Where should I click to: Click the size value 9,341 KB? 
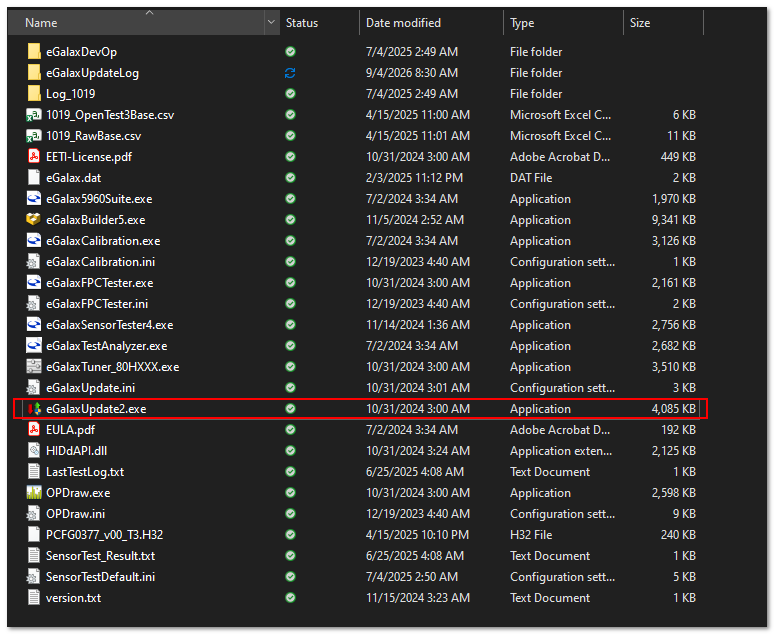(x=673, y=220)
